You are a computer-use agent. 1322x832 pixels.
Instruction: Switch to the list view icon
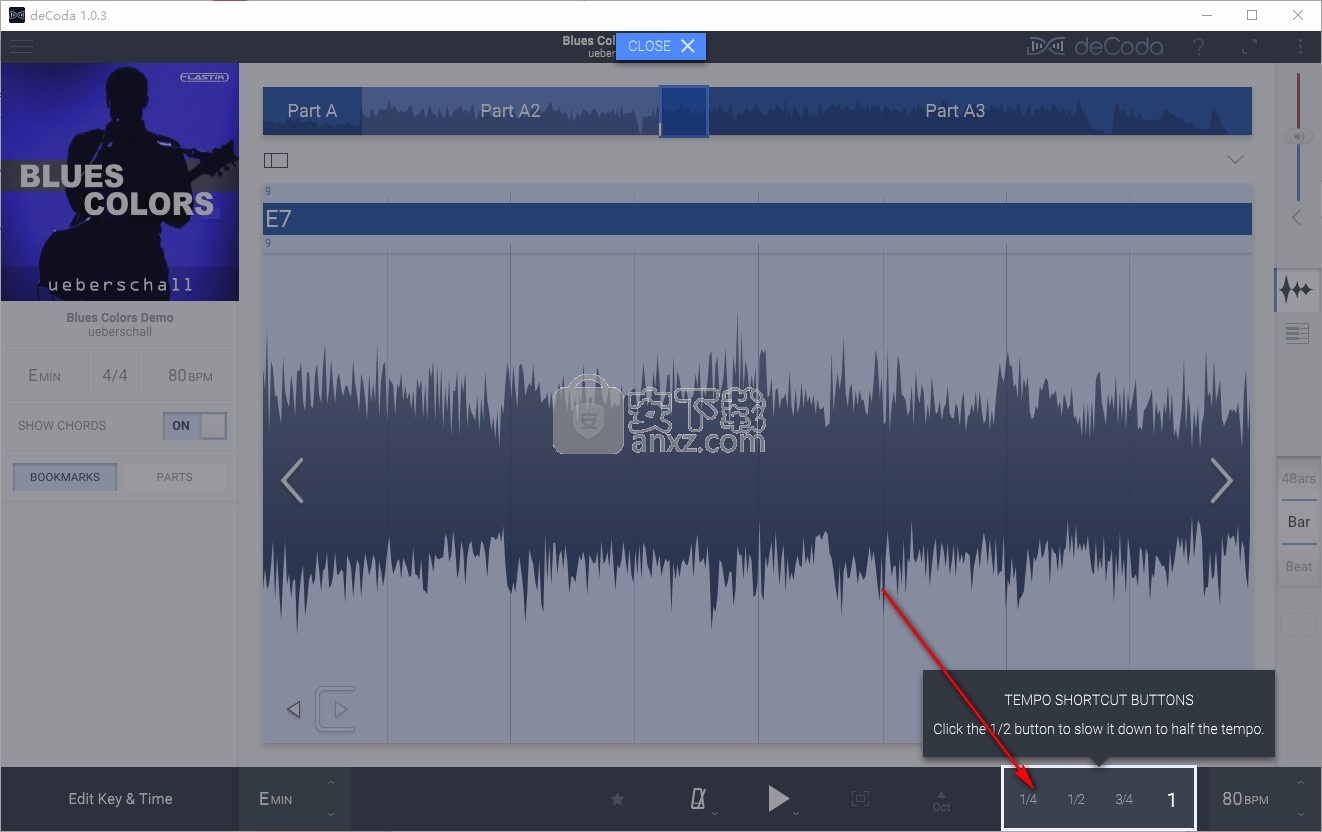[x=1297, y=334]
